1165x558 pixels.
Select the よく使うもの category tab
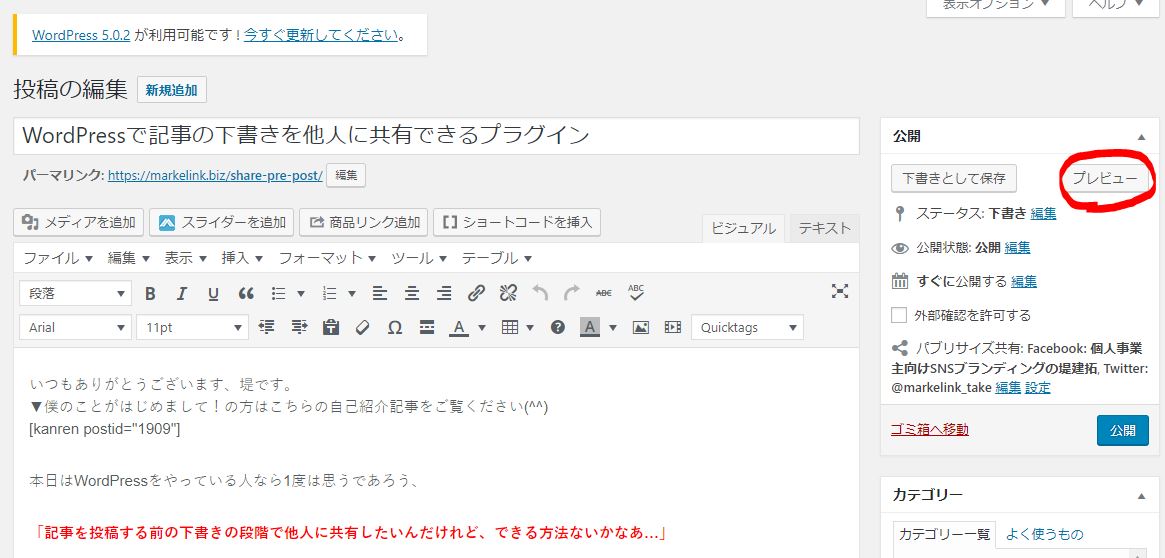[x=1044, y=534]
